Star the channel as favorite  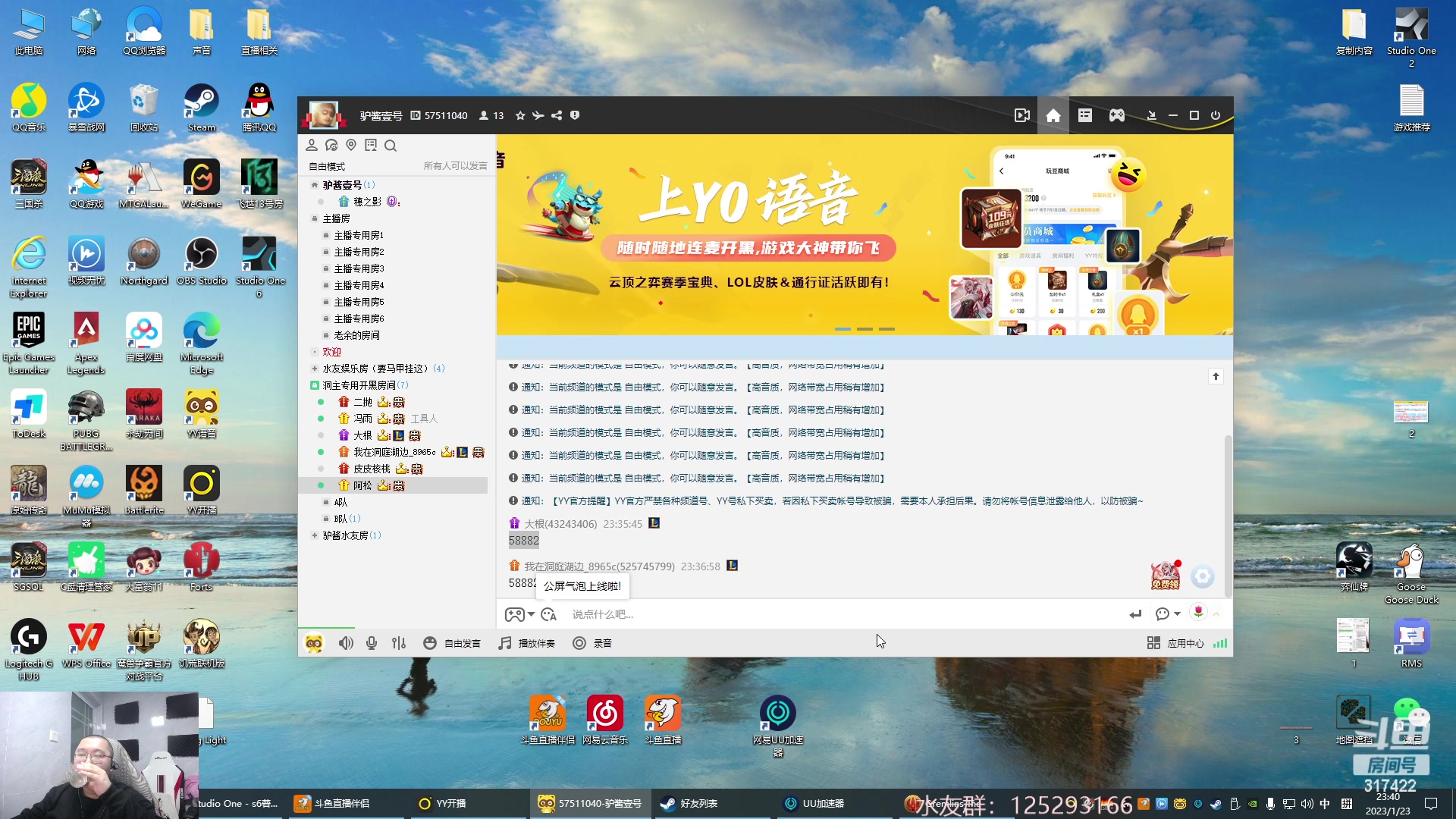point(519,115)
